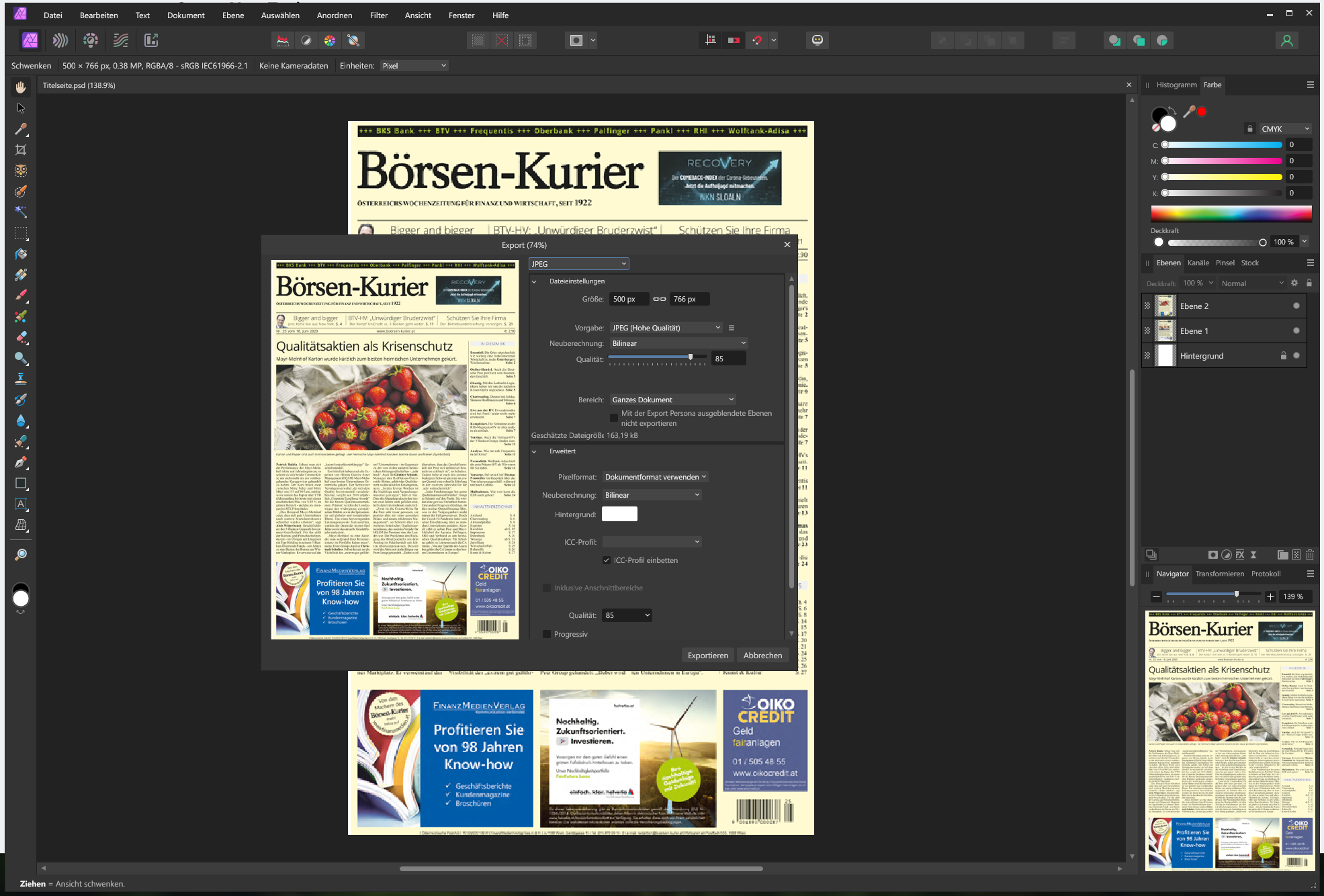Screen dimensions: 1324x896
Task: Open the JPEG file format dropdown
Action: point(579,264)
